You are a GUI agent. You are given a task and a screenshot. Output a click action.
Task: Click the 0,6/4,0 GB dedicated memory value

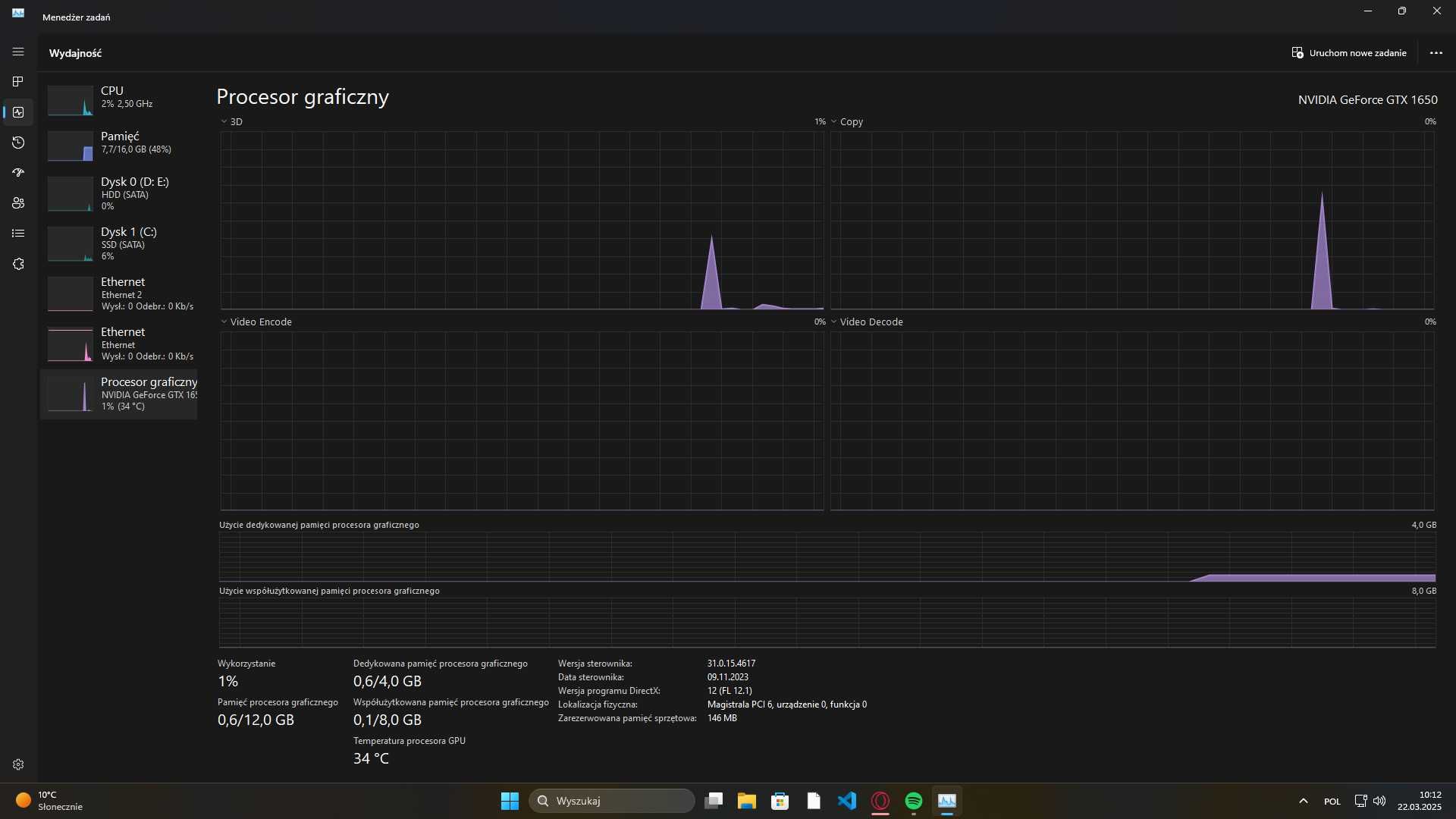pos(388,681)
